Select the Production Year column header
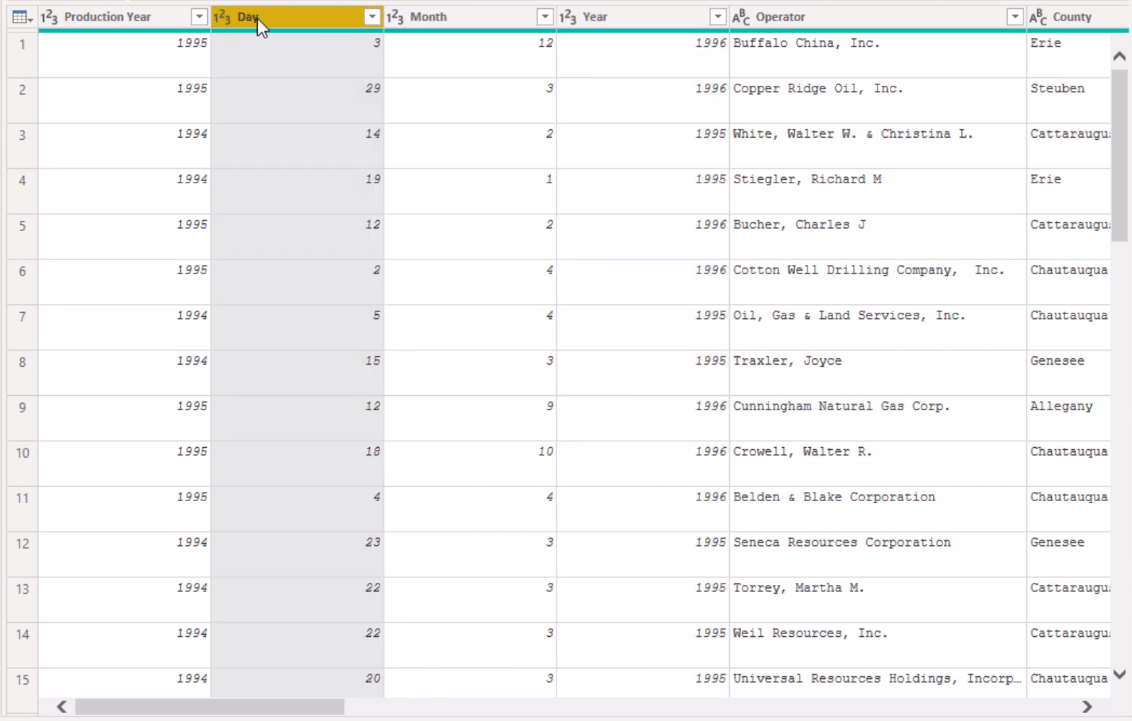 pos(124,17)
